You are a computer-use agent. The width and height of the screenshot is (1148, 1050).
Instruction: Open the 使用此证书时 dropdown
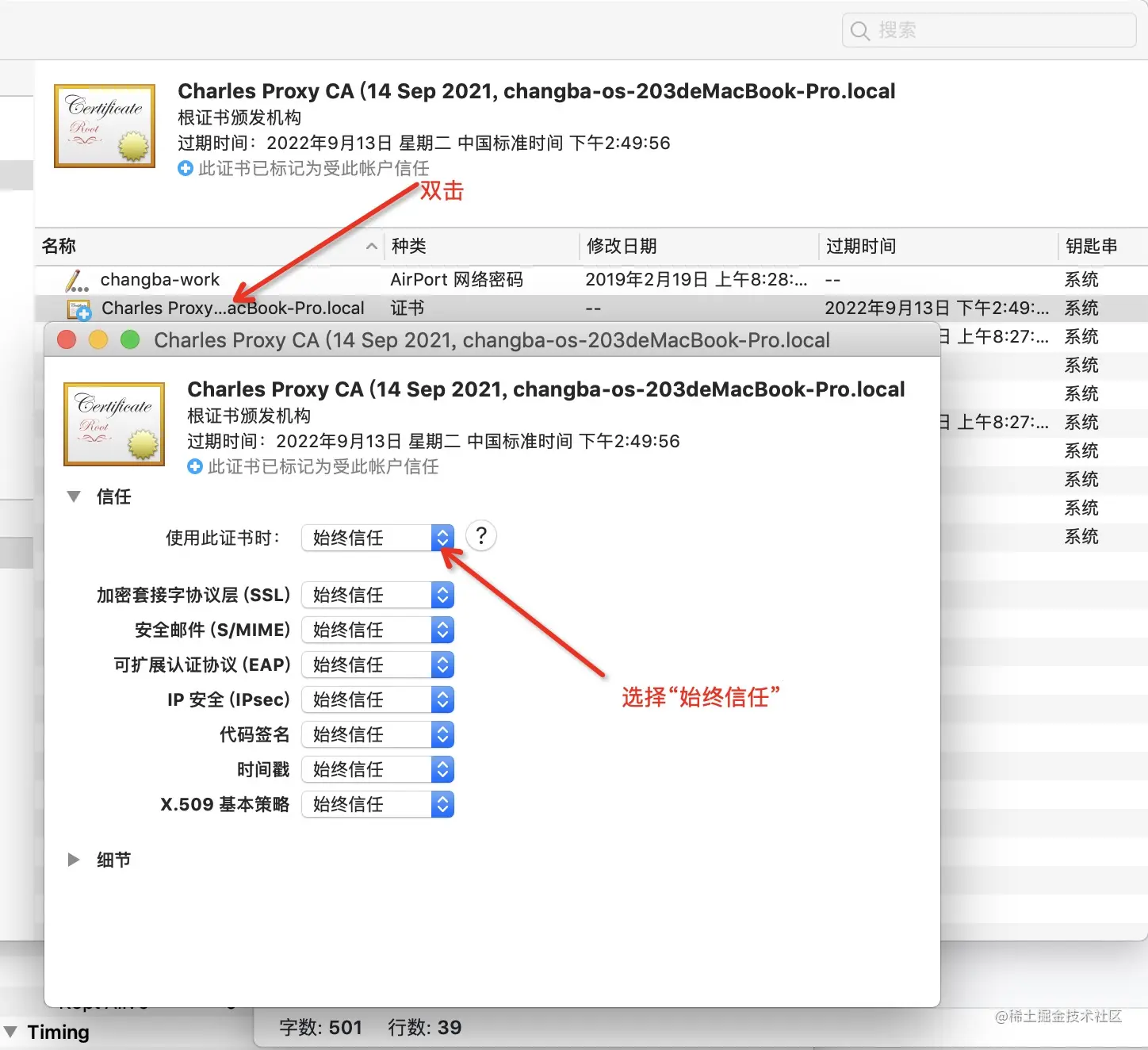tap(377, 538)
